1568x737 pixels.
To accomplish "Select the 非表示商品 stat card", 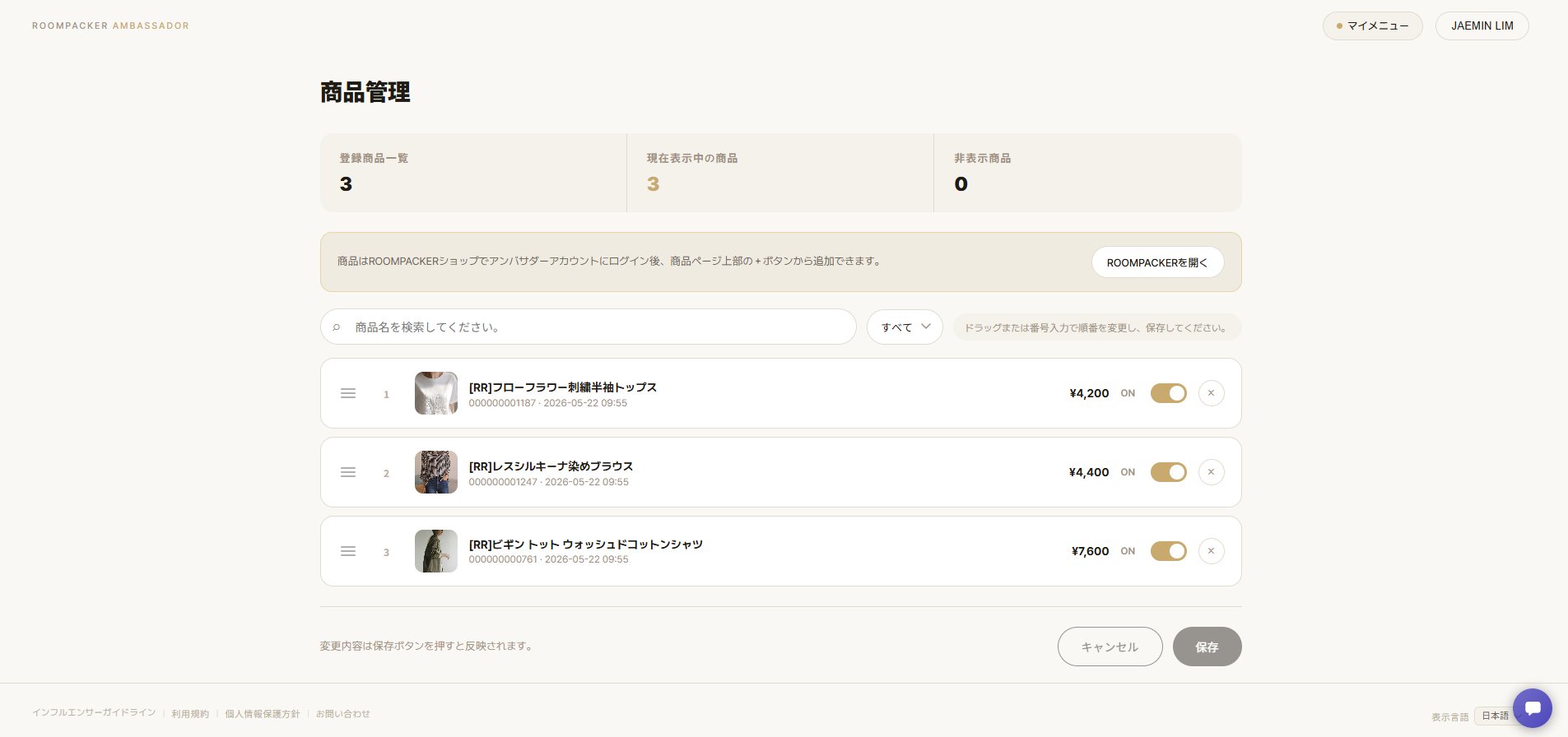I will pyautogui.click(x=1088, y=173).
